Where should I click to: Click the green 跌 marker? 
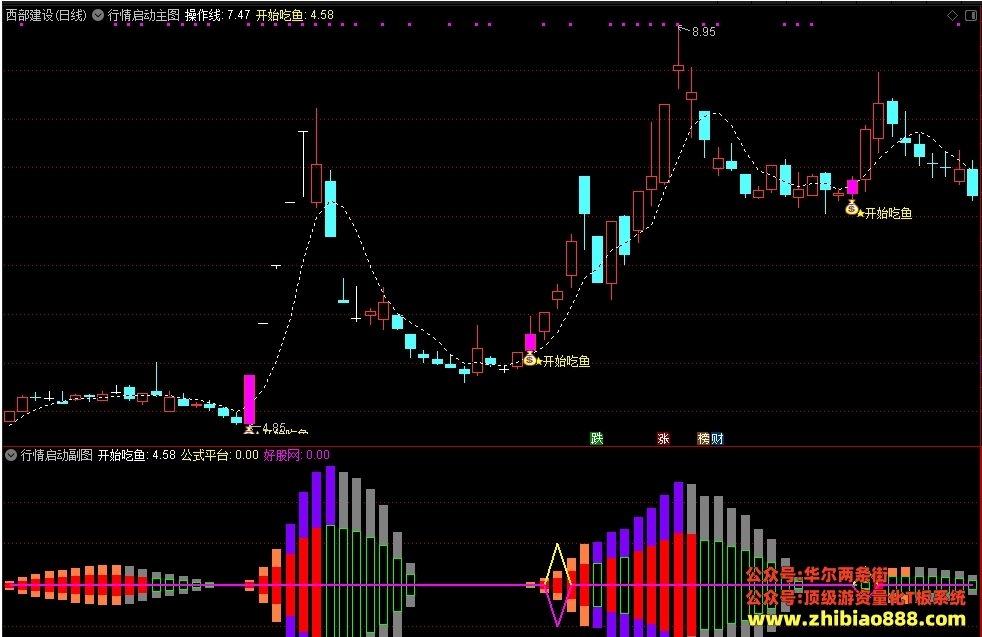(597, 438)
